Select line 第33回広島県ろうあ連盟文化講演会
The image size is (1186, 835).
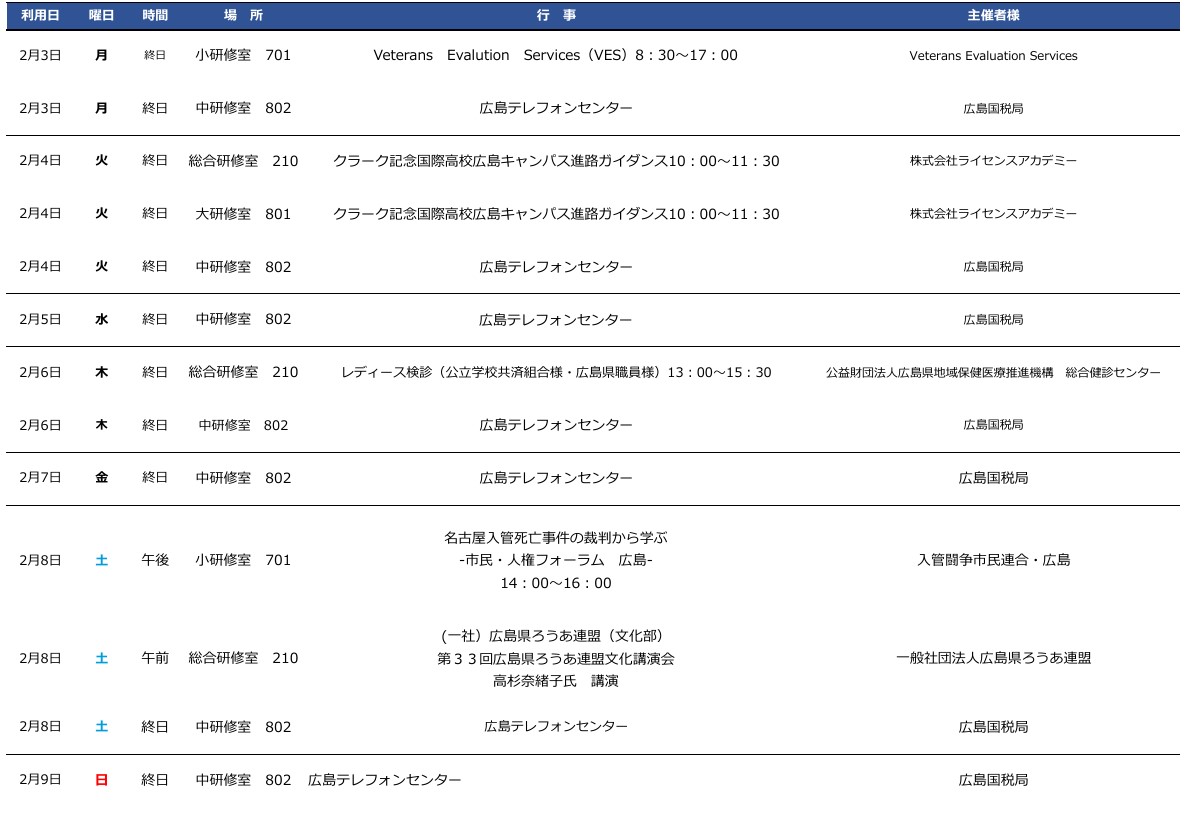tap(556, 659)
